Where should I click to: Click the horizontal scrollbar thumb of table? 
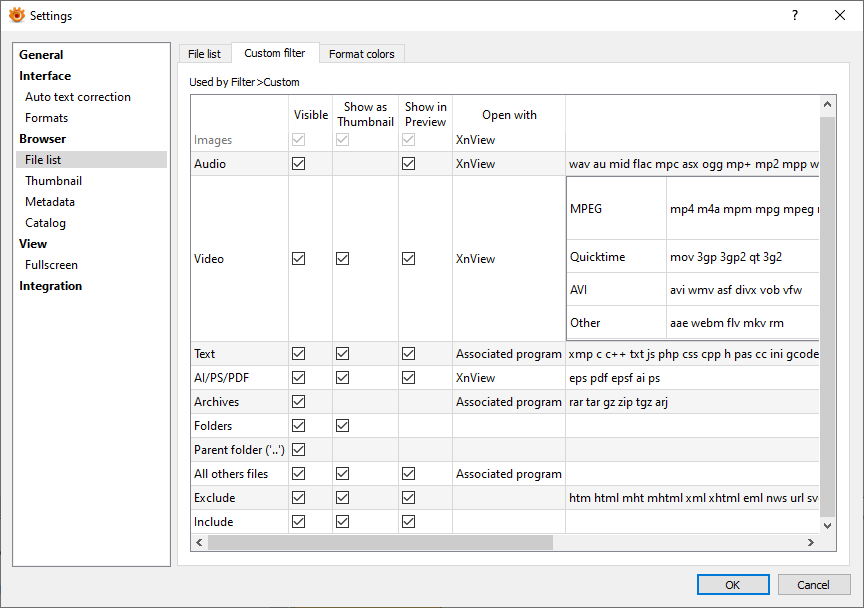[x=380, y=542]
